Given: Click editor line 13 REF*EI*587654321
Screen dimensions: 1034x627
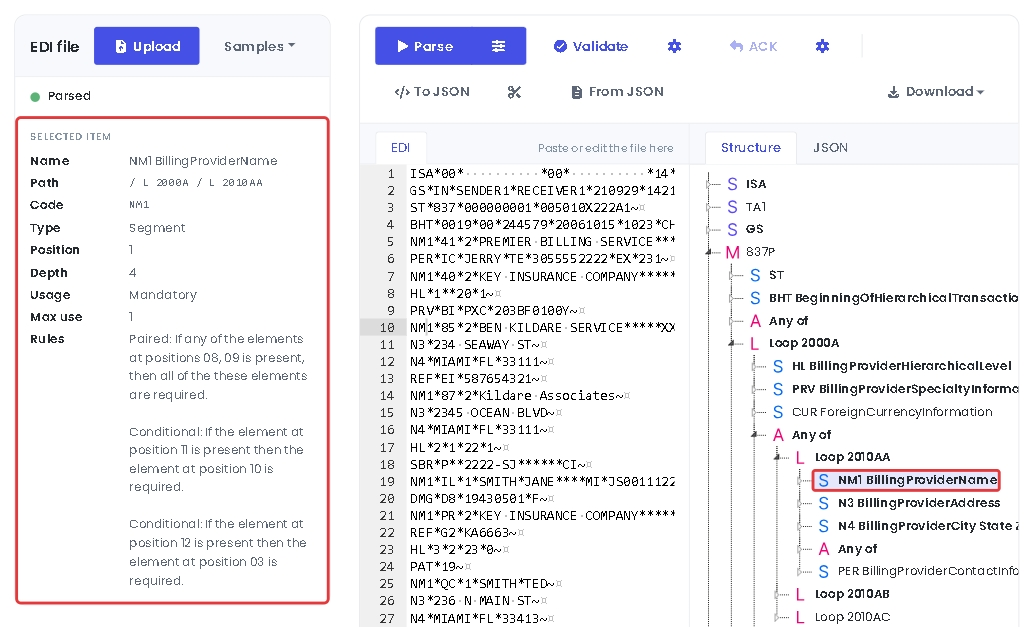Looking at the screenshot, I should click(478, 378).
